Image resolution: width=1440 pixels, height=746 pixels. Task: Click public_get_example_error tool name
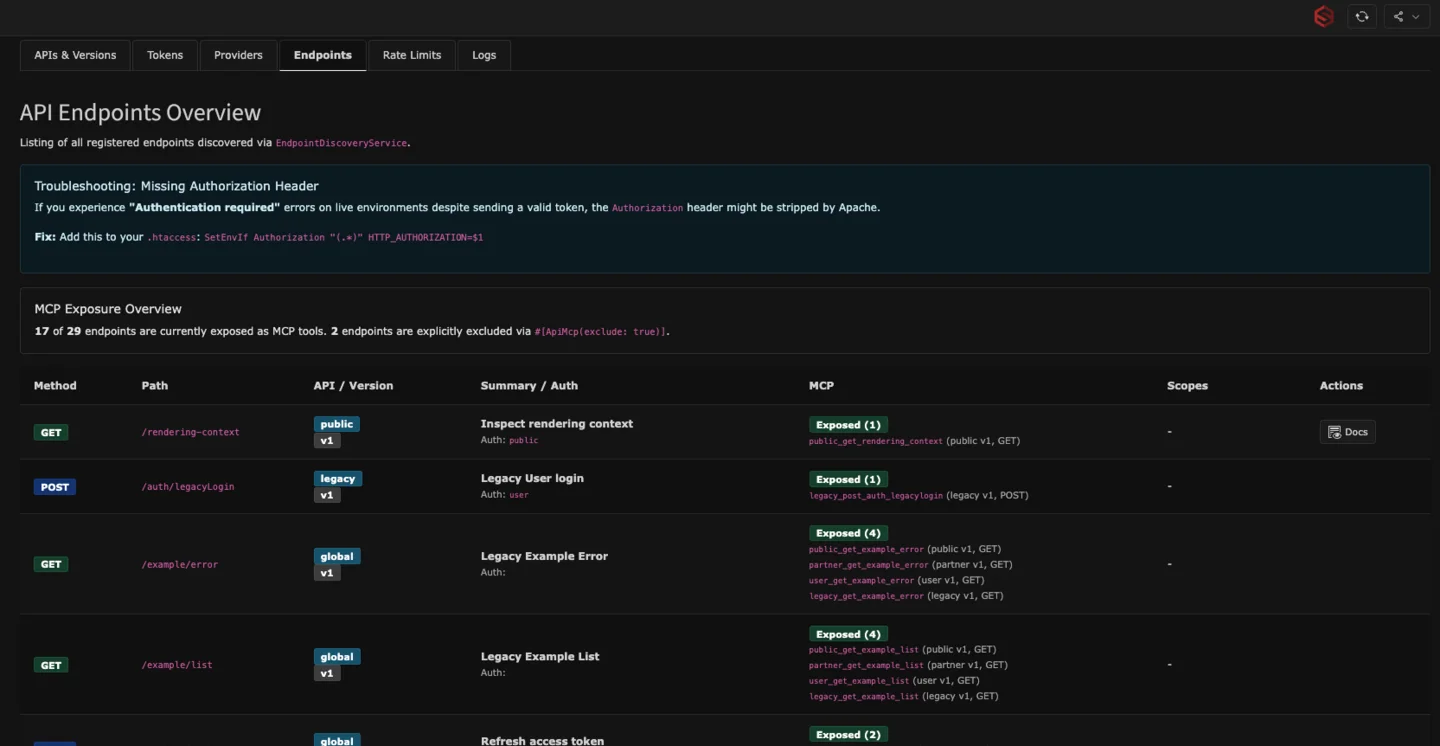coord(866,549)
